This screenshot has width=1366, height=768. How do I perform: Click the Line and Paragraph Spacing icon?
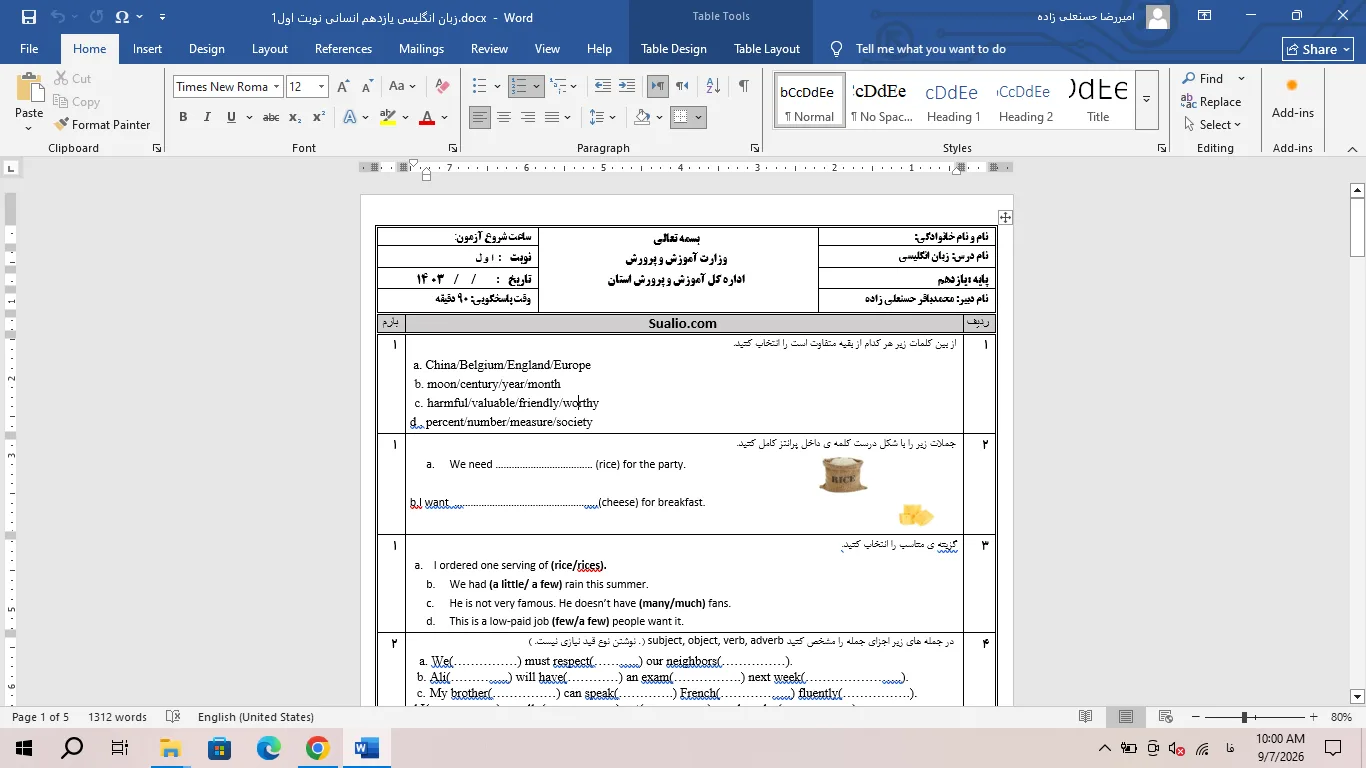[x=597, y=117]
